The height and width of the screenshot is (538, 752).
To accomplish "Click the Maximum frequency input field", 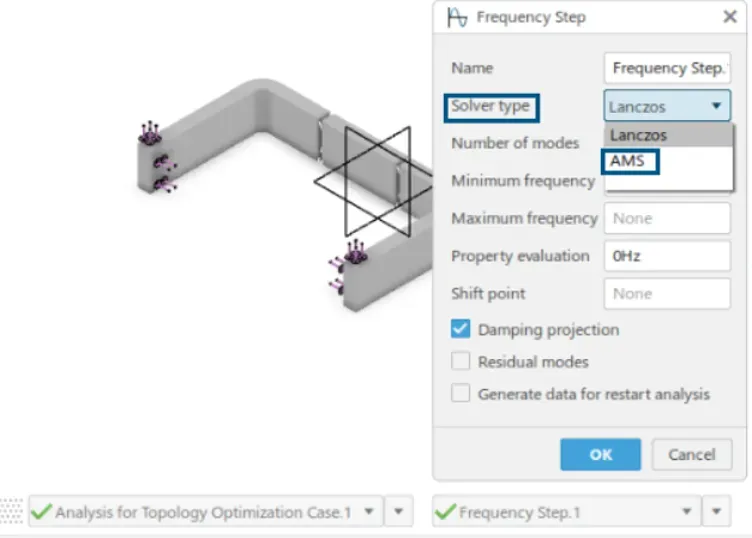I will pos(667,218).
